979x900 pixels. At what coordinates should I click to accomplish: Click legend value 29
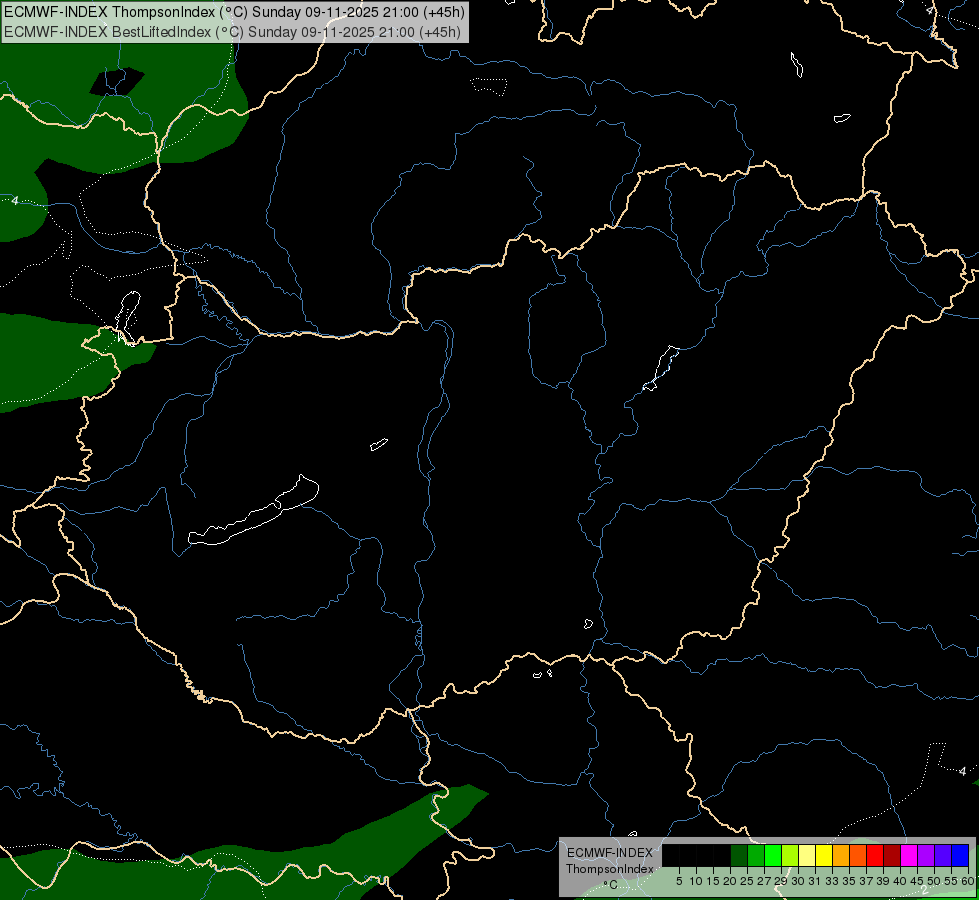[x=782, y=881]
